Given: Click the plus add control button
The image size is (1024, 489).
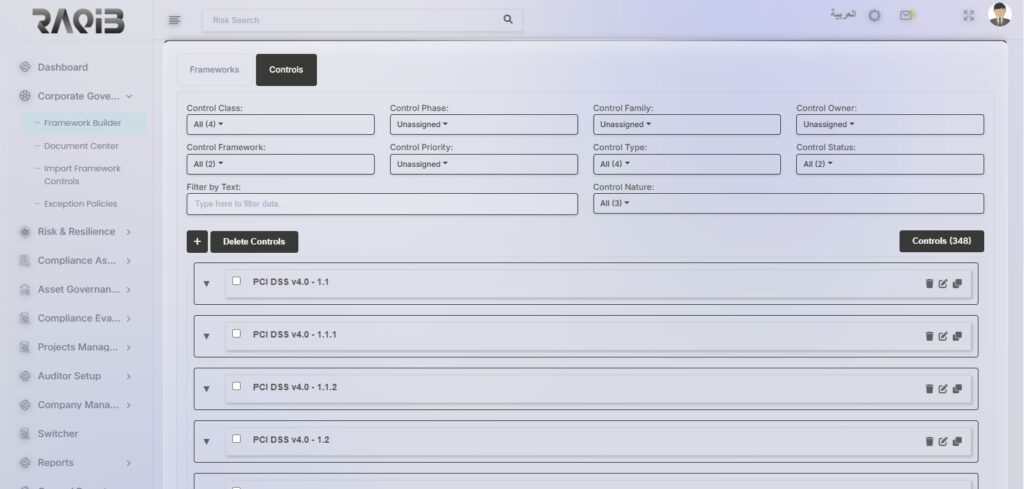Looking at the screenshot, I should pos(197,241).
